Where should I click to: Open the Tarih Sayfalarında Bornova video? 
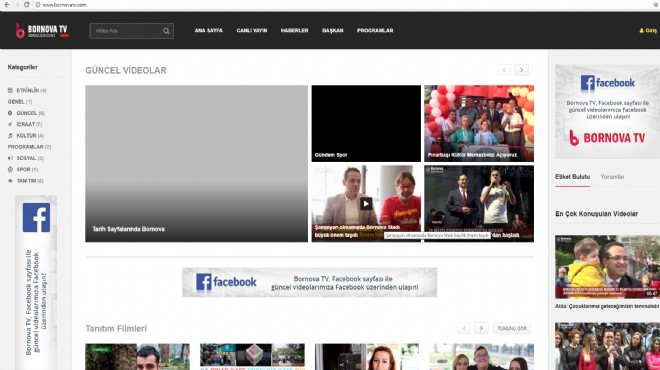point(197,163)
